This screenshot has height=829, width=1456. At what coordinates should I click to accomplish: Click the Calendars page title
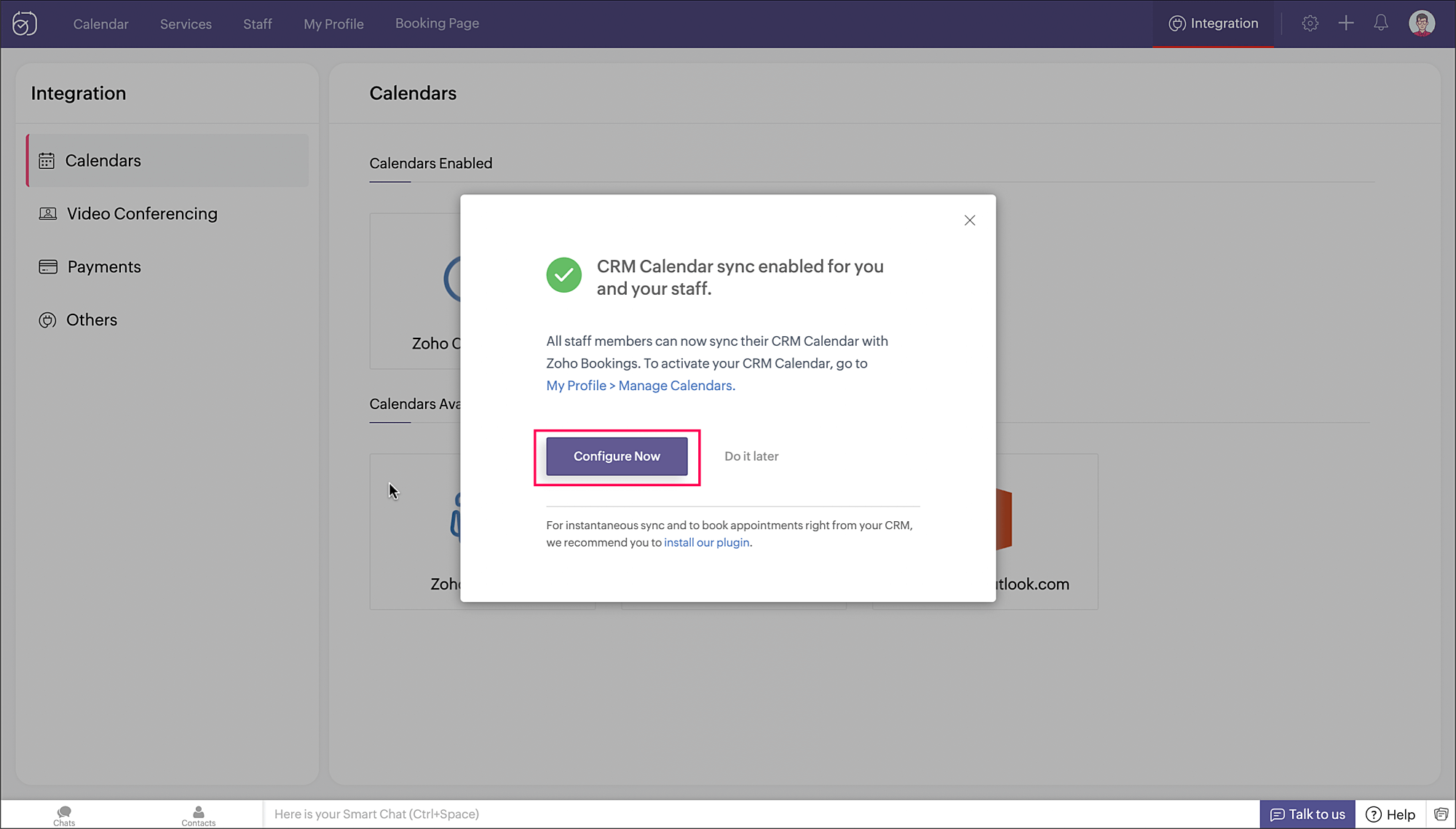[x=413, y=93]
